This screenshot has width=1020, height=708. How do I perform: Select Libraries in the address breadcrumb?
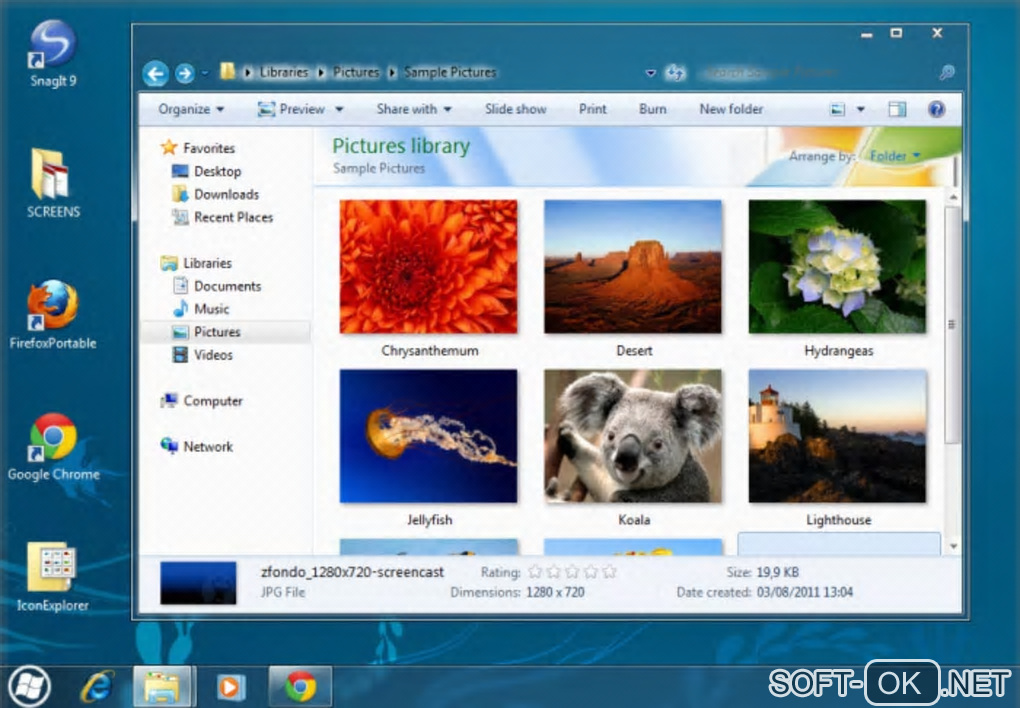tap(284, 72)
